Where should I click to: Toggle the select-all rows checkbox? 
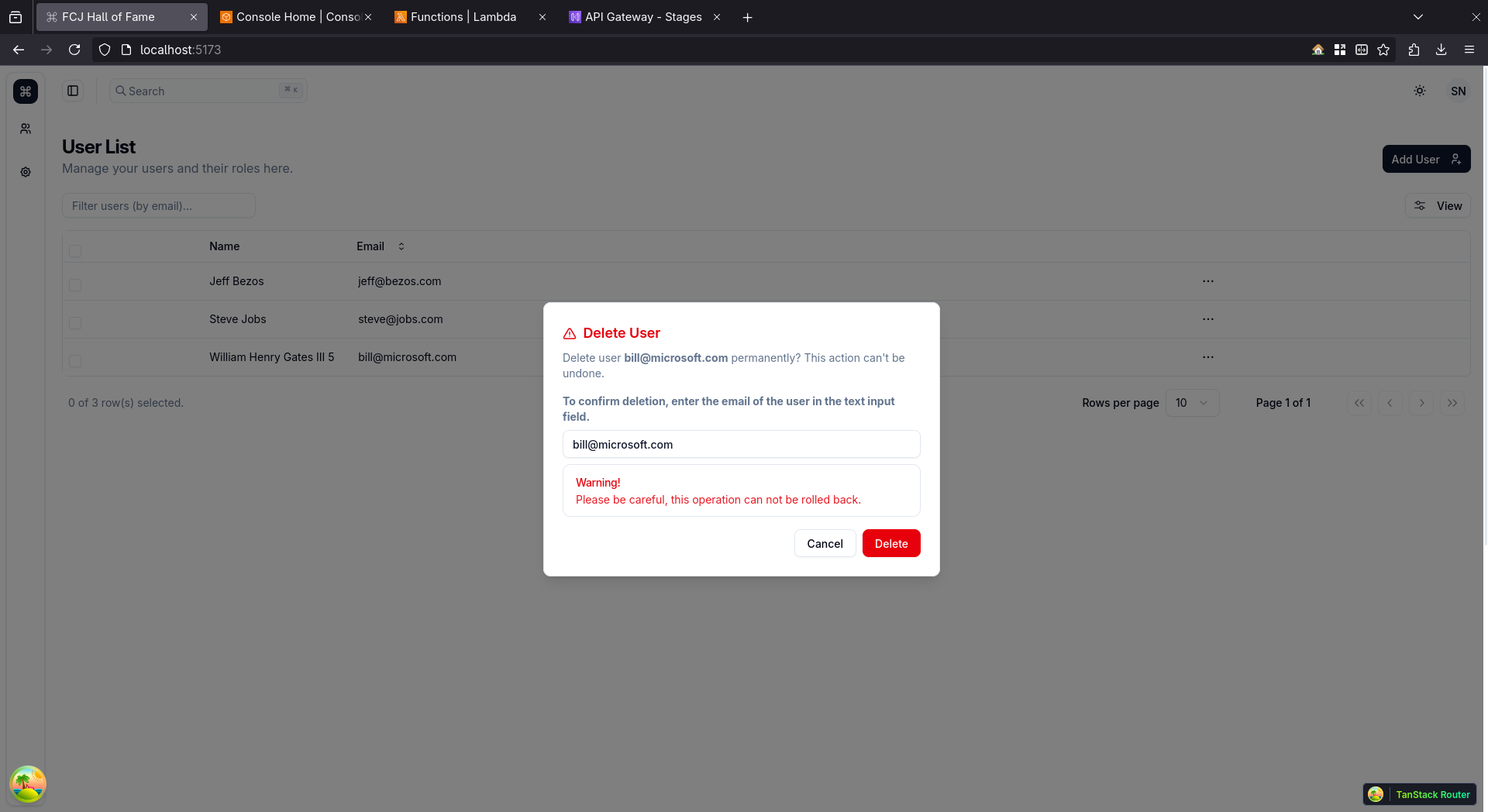coord(75,251)
